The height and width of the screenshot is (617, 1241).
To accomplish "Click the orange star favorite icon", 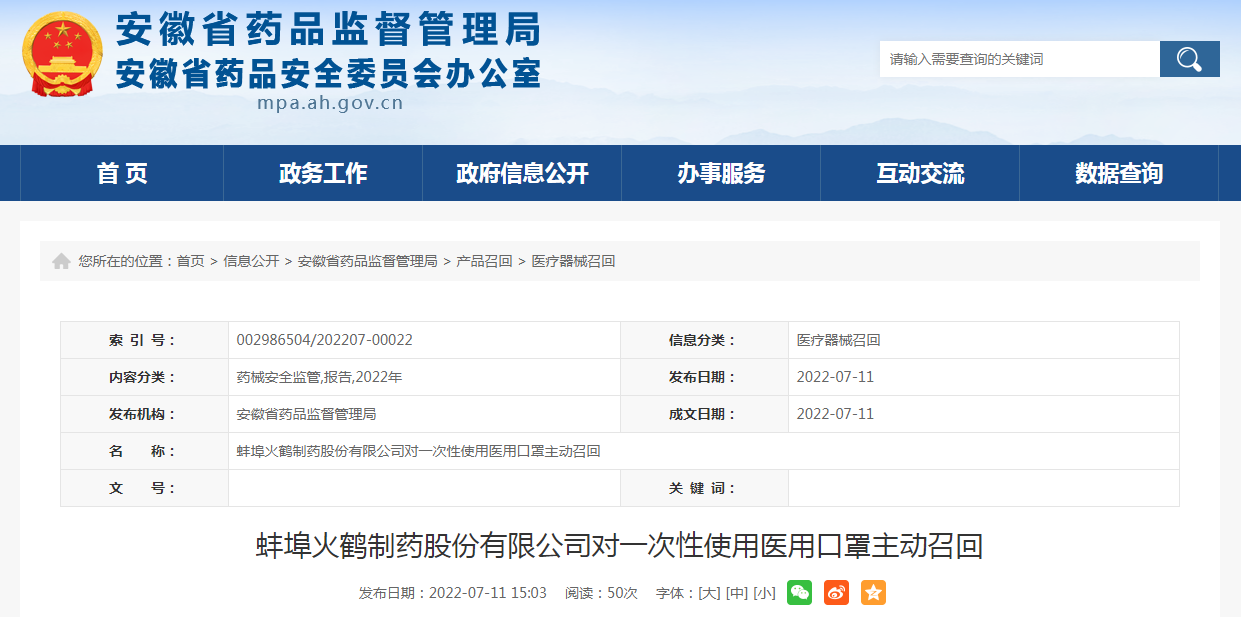I will (x=873, y=592).
